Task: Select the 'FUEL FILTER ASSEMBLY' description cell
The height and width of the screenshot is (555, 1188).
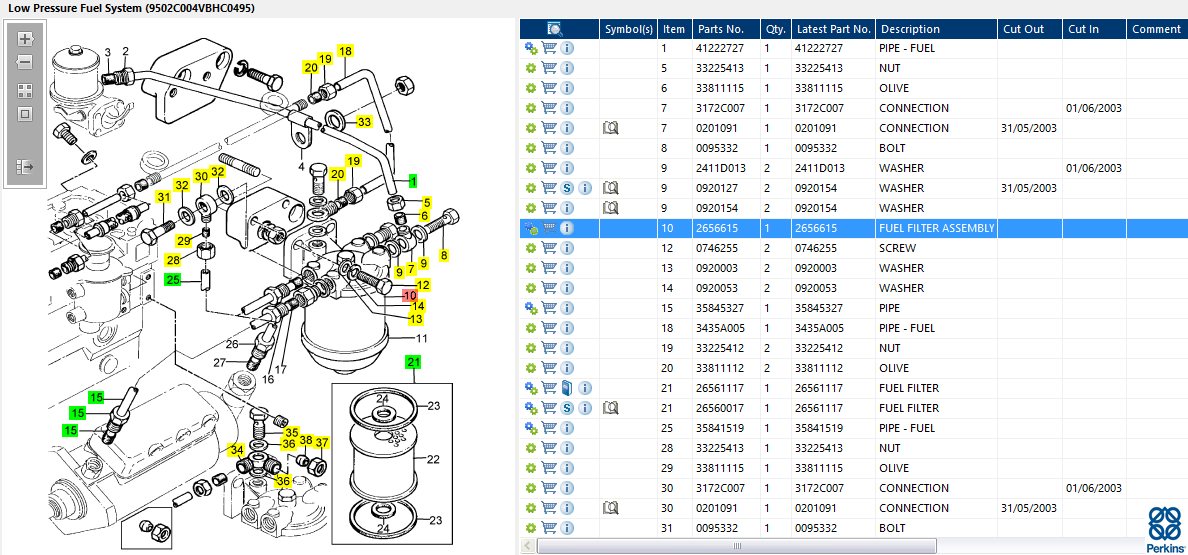Action: coord(936,228)
